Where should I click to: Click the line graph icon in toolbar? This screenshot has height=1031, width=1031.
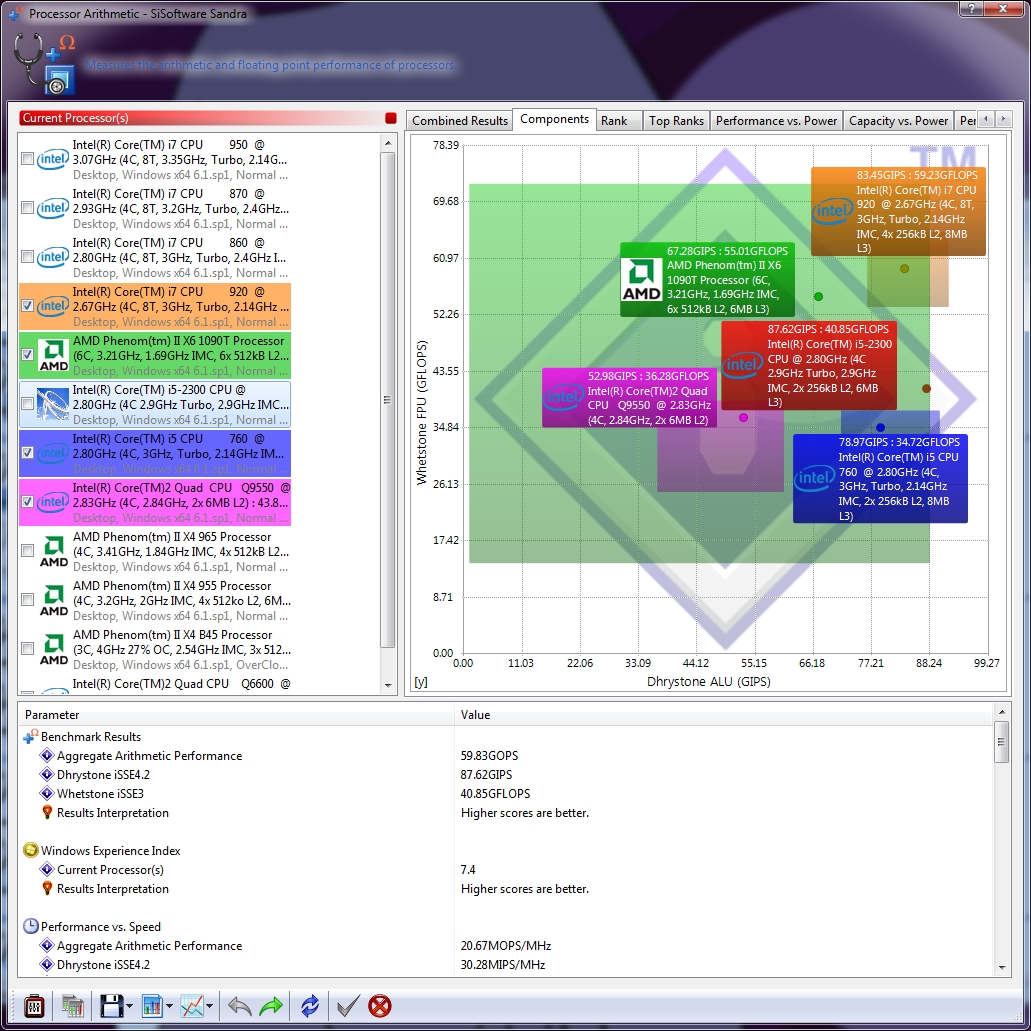(192, 1005)
